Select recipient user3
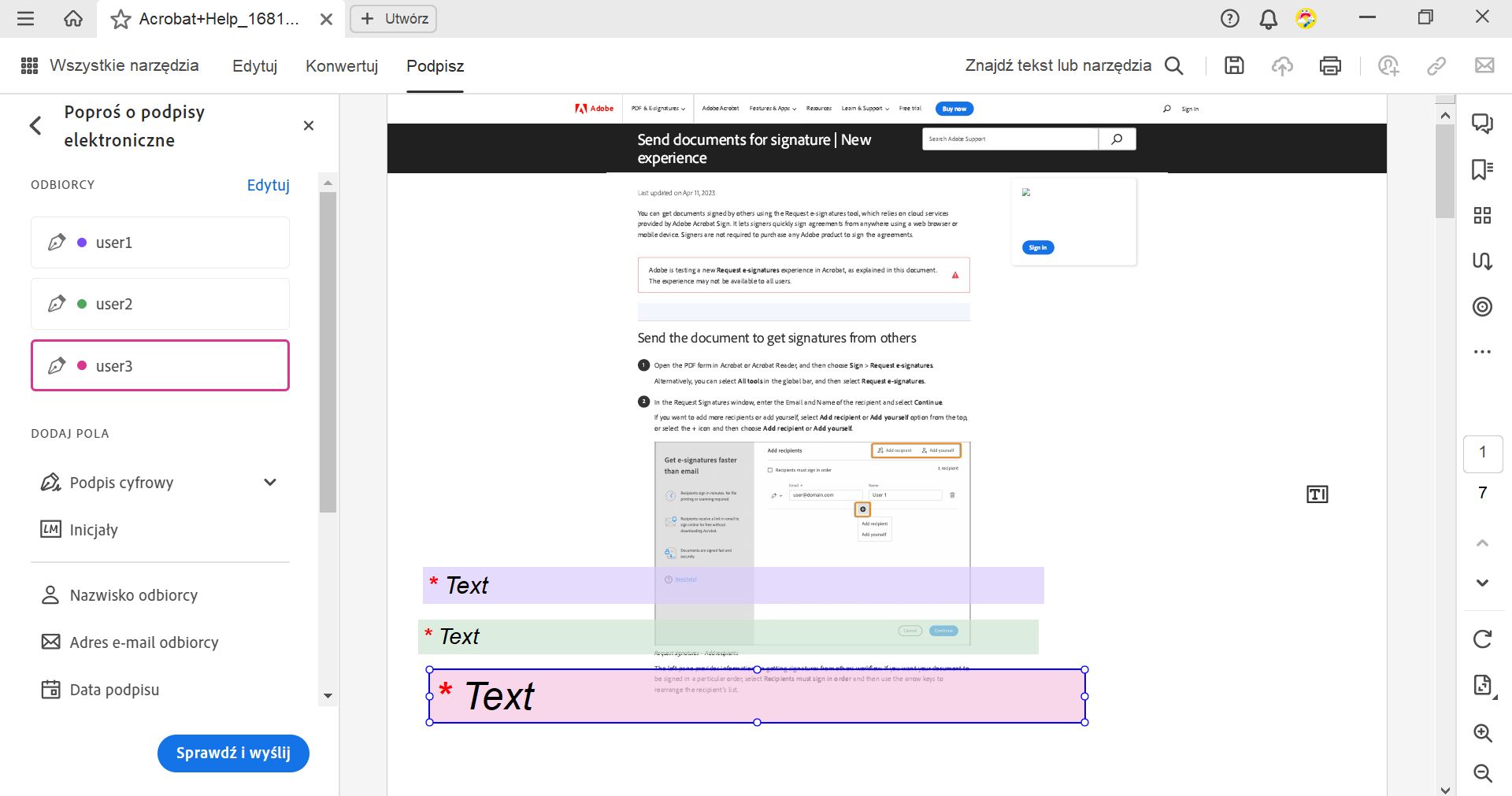Viewport: 1512px width, 796px height. coord(160,365)
